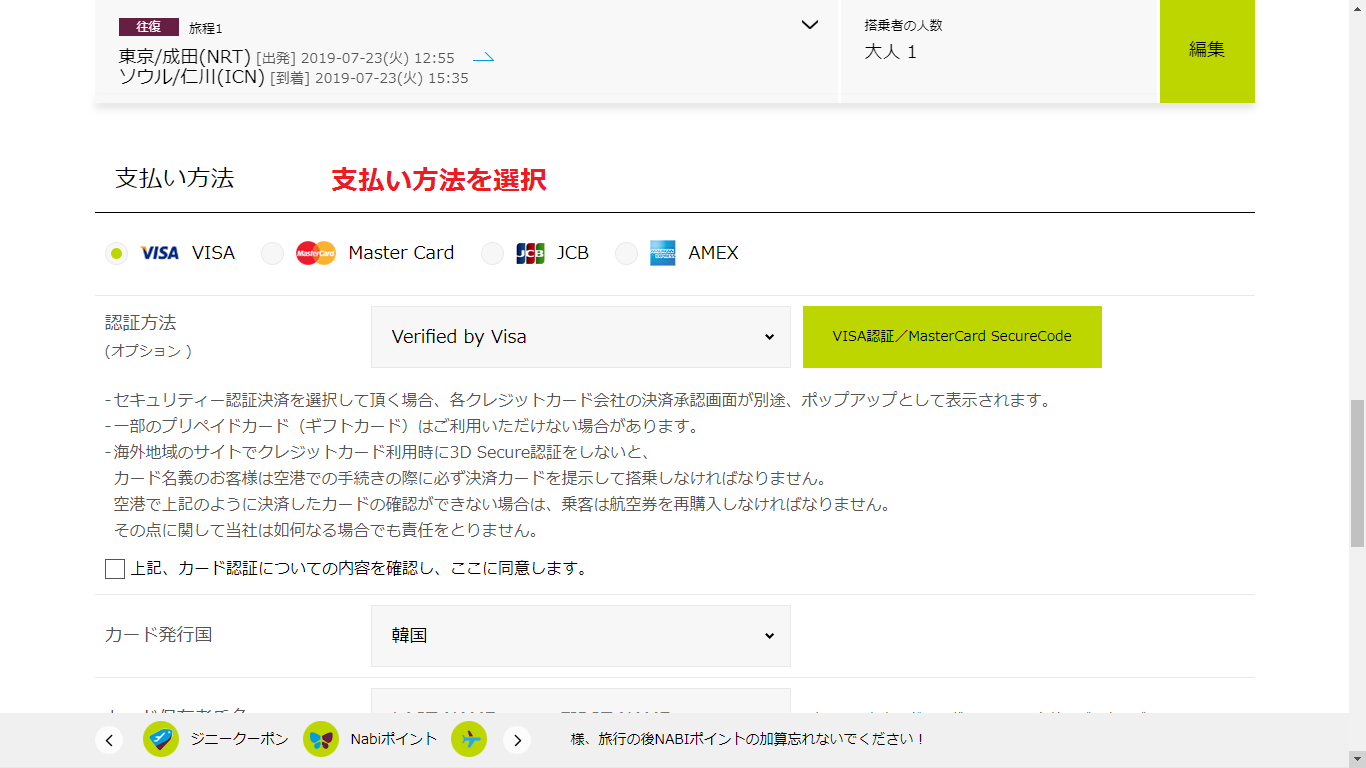Select the JCB radio button

(x=492, y=254)
